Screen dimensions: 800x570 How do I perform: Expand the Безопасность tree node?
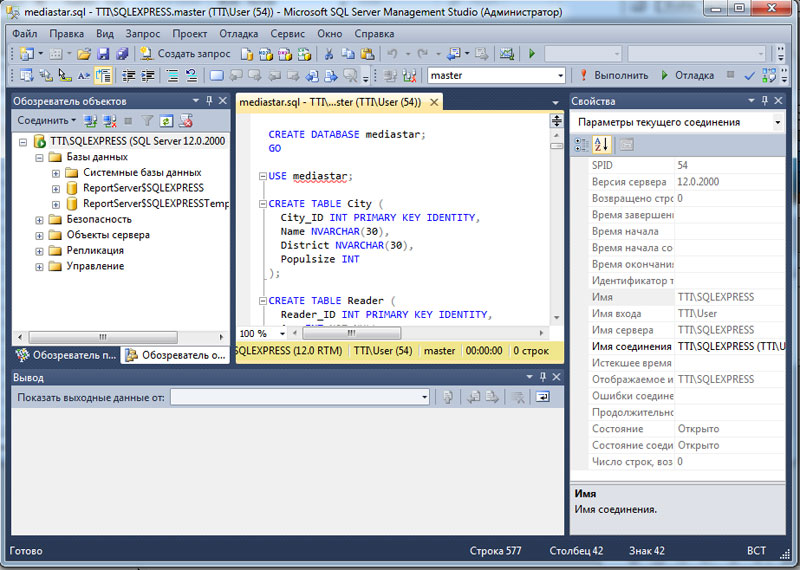click(x=39, y=220)
